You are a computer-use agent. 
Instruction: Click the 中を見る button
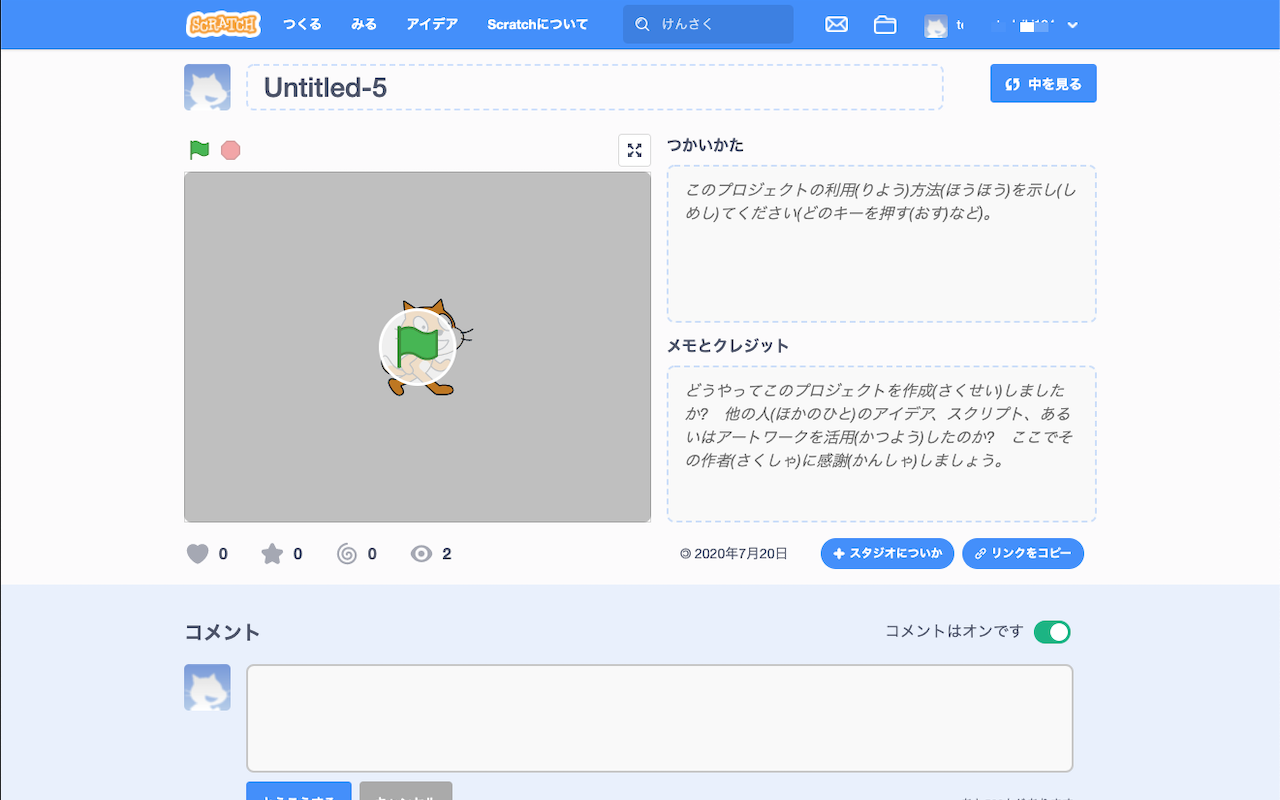pyautogui.click(x=1043, y=84)
